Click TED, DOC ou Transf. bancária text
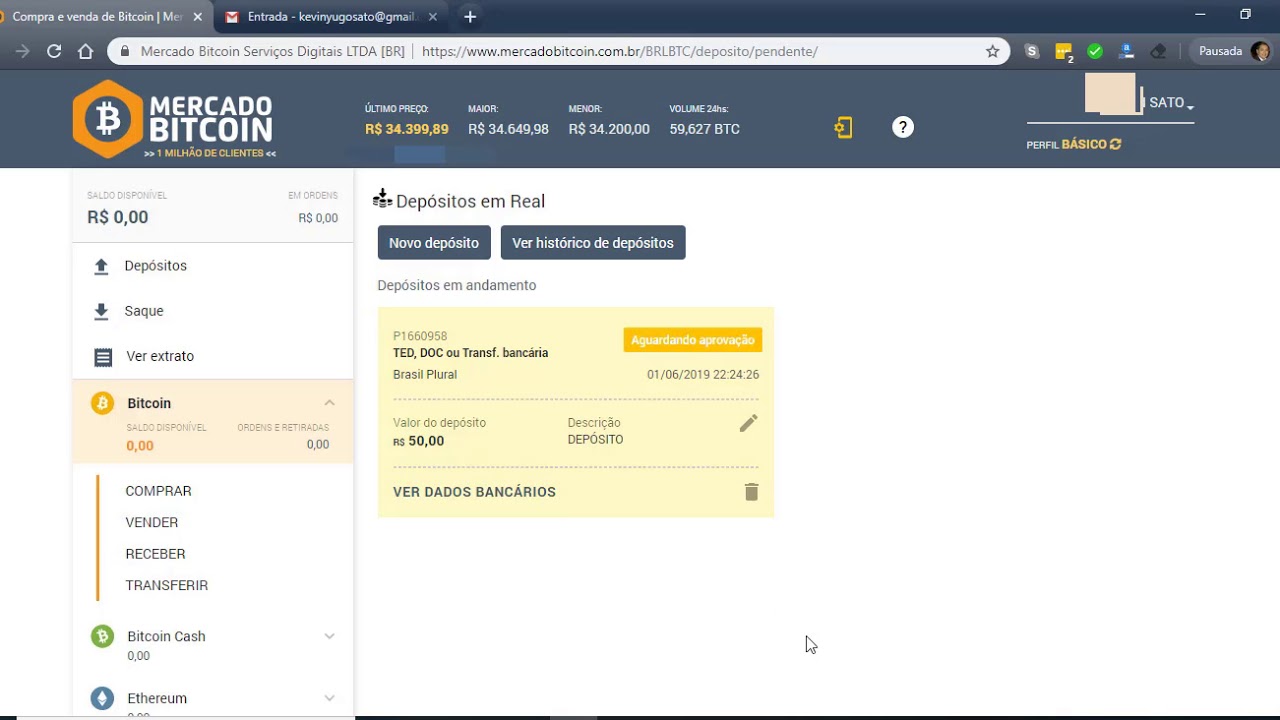Screen dimensions: 1280x720 pyautogui.click(x=471, y=353)
